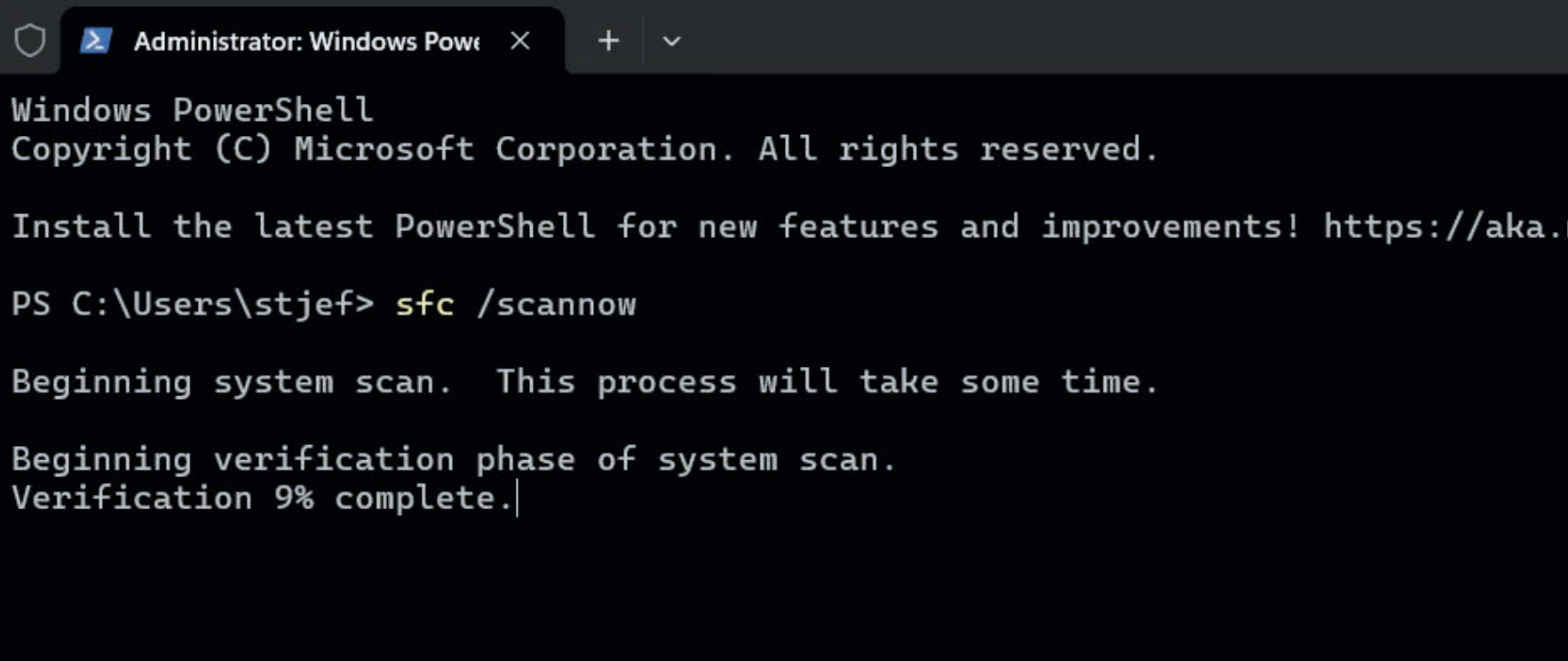Click the Windows PowerShell header line
The image size is (1568, 661).
tap(192, 110)
